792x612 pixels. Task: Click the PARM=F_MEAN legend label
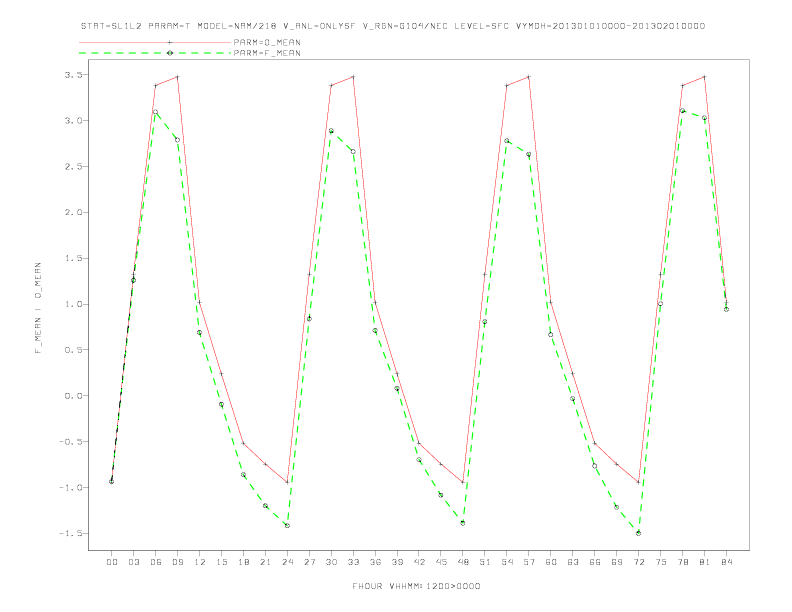(x=267, y=53)
